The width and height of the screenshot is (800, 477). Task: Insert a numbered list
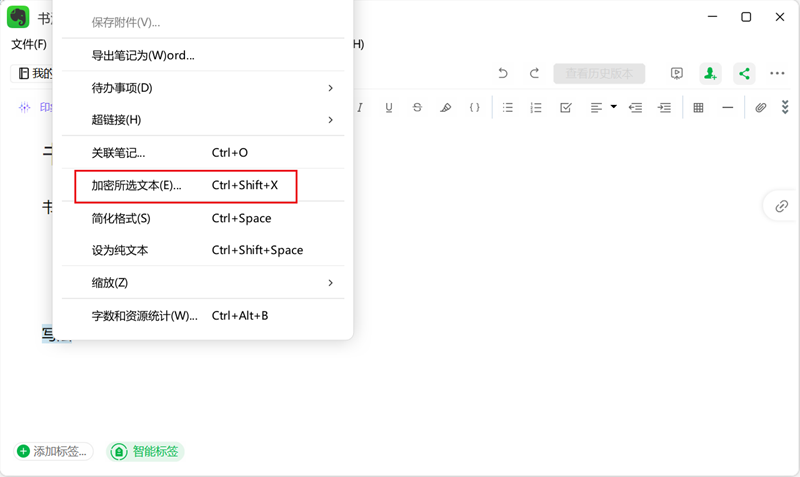coord(536,107)
